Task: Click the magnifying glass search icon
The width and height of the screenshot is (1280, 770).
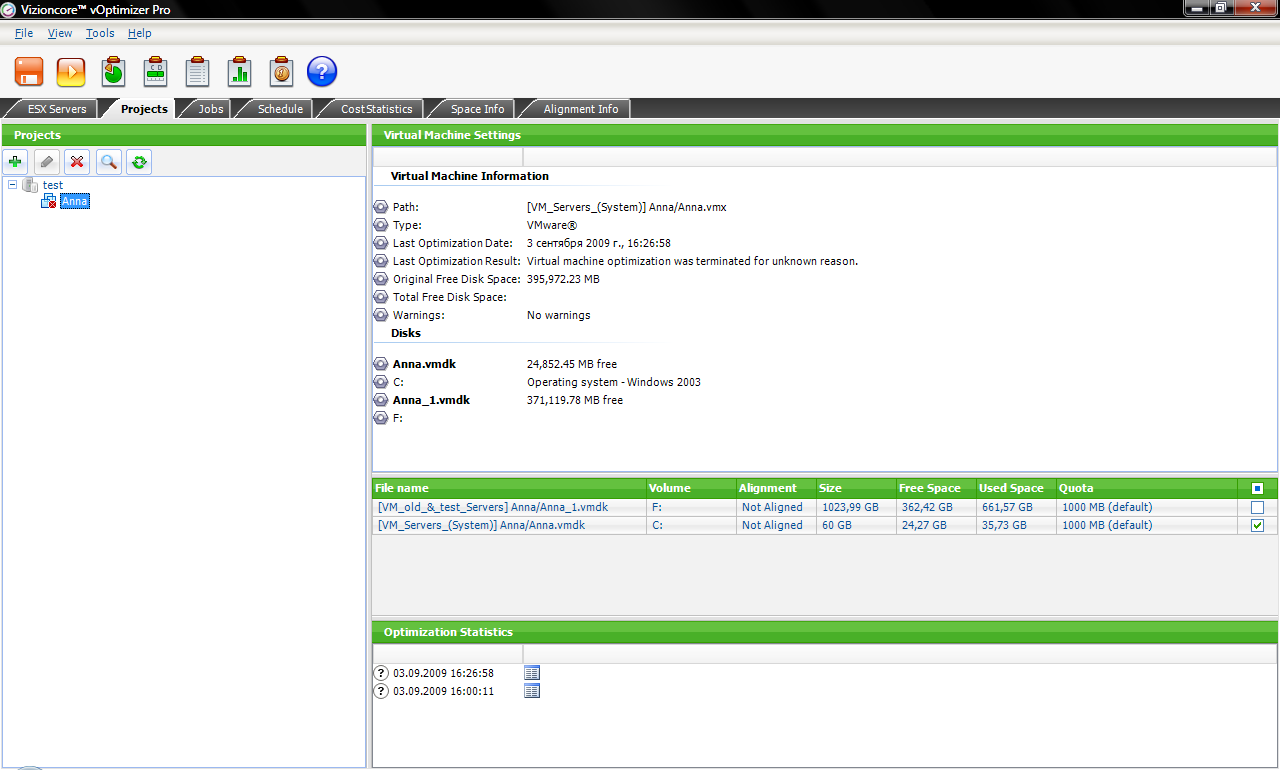Action: (108, 162)
